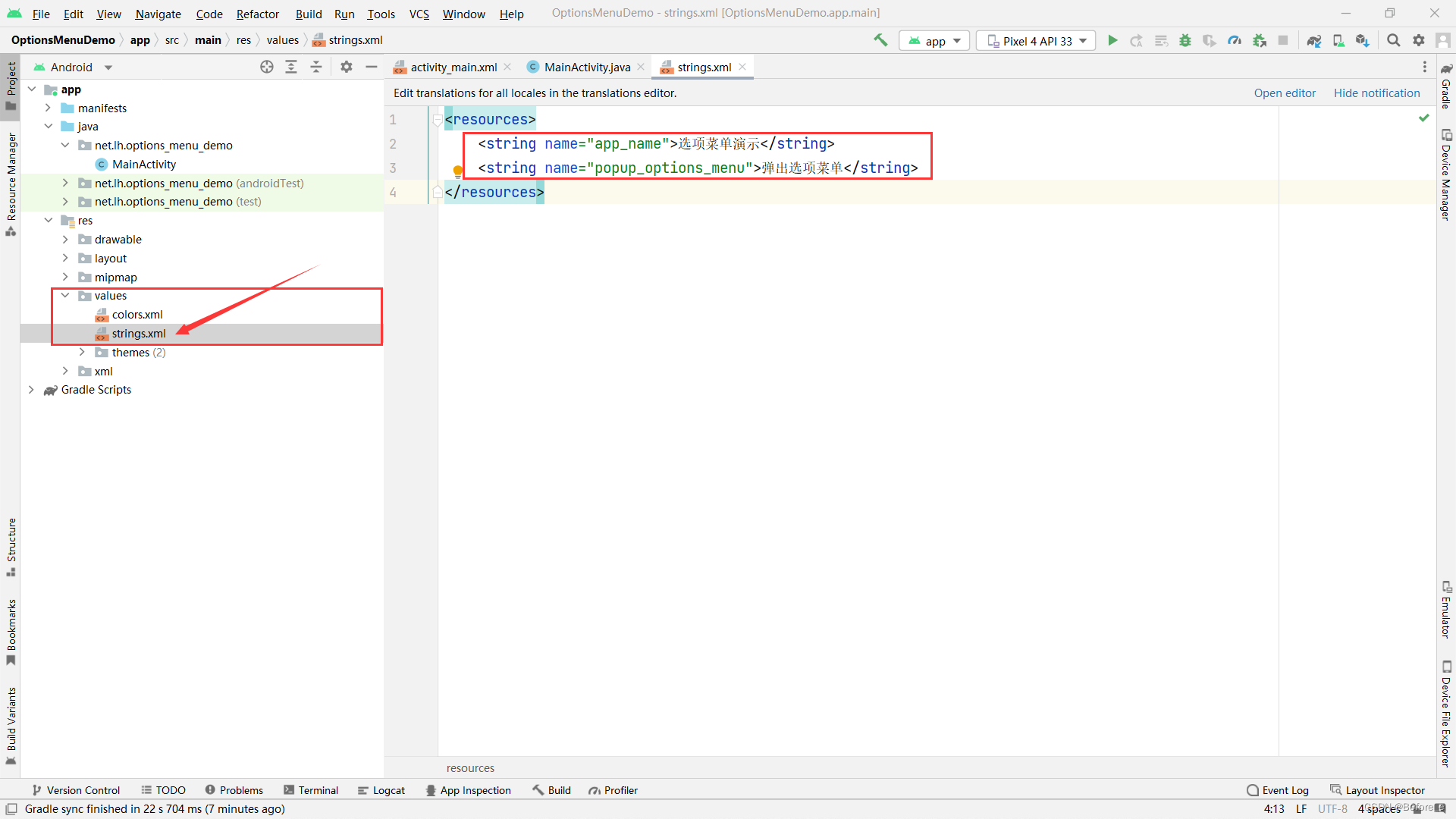Run the app with green play button
This screenshot has width=1456, height=819.
click(x=1112, y=40)
